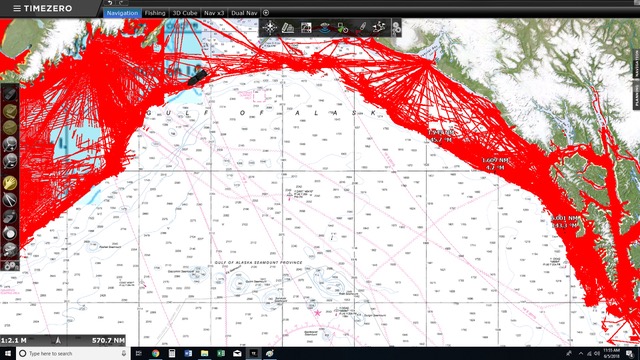The image size is (640, 360).
Task: Add a new workspace with plus button
Action: pos(266,13)
